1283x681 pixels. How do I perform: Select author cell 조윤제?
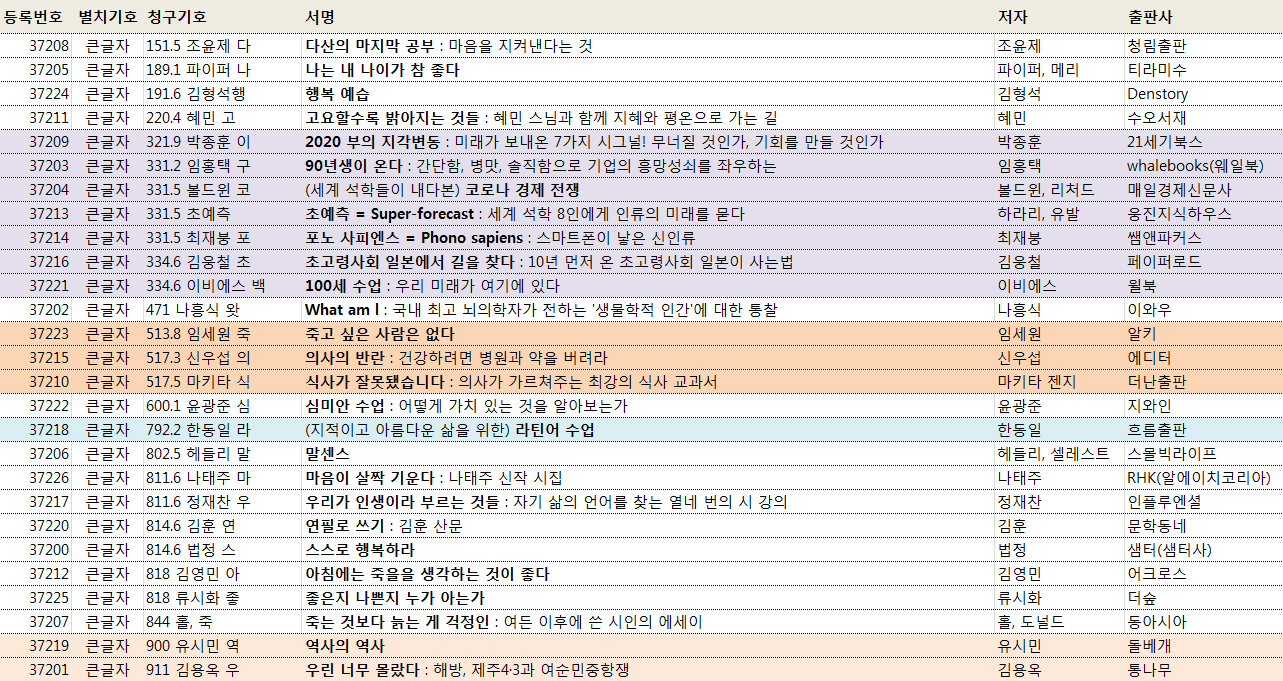click(x=1019, y=46)
